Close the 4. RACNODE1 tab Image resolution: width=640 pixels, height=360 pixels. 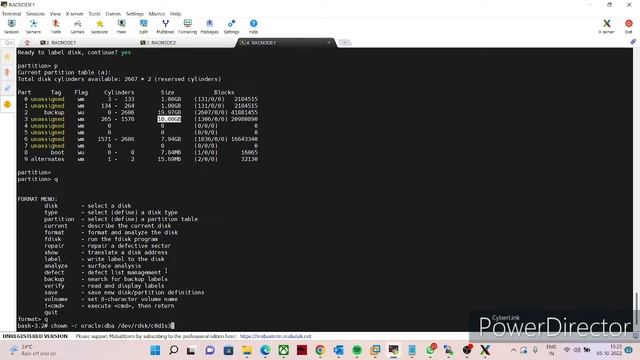point(329,42)
